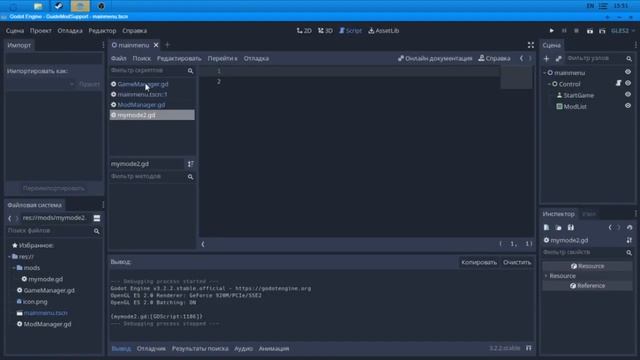
Task: Open the Аудио bottom tab
Action: pyautogui.click(x=243, y=349)
